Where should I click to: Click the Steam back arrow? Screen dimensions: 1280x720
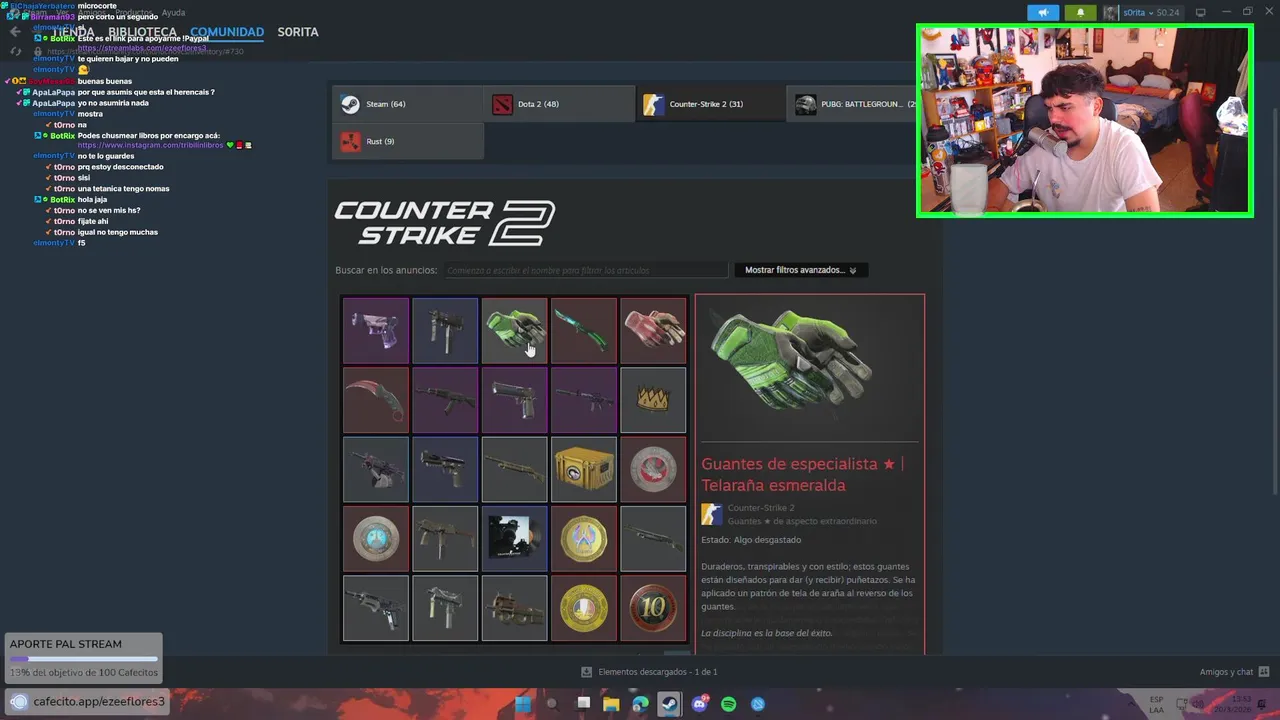pyautogui.click(x=15, y=32)
